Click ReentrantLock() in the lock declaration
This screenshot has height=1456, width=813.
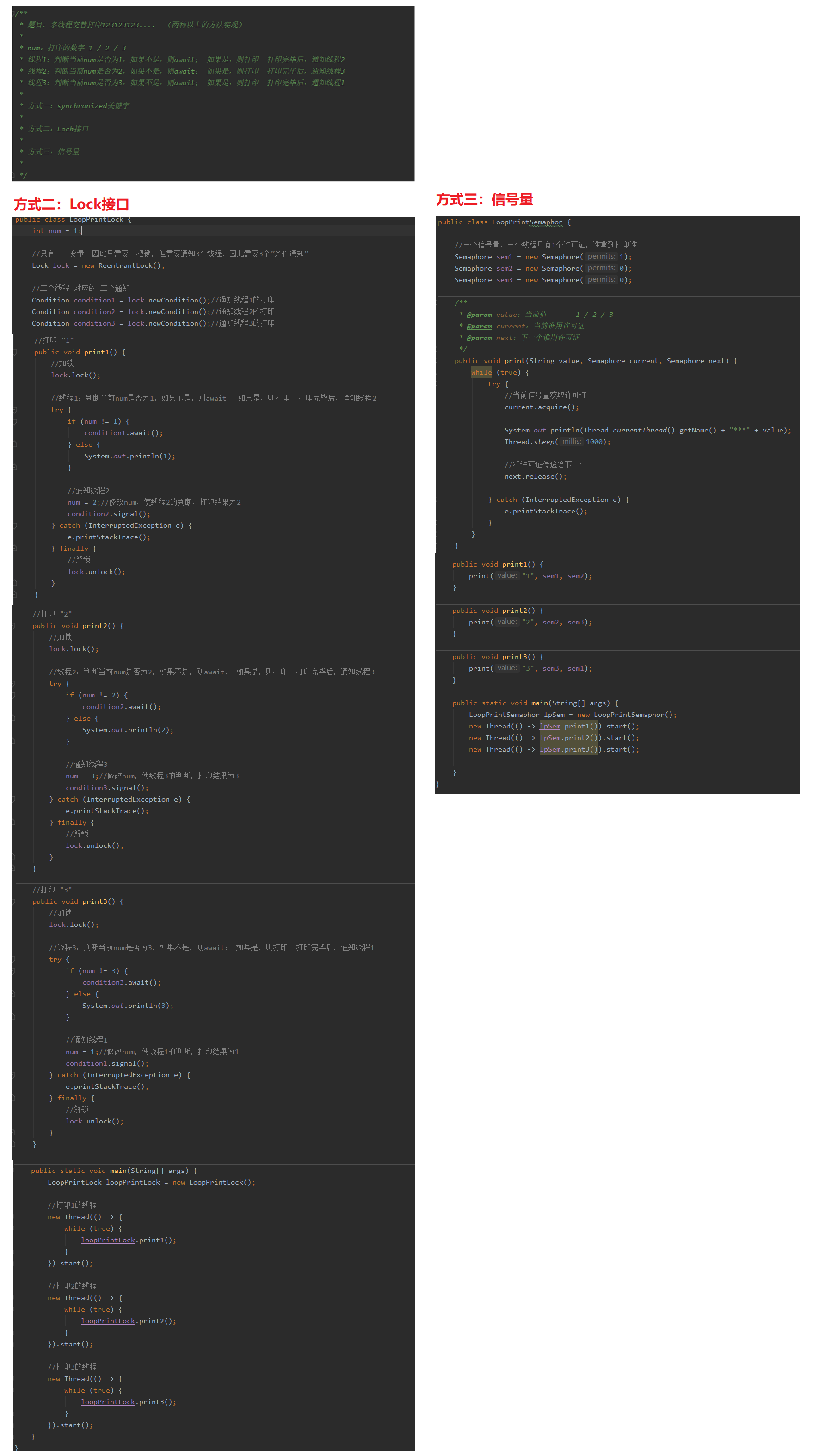click(130, 265)
